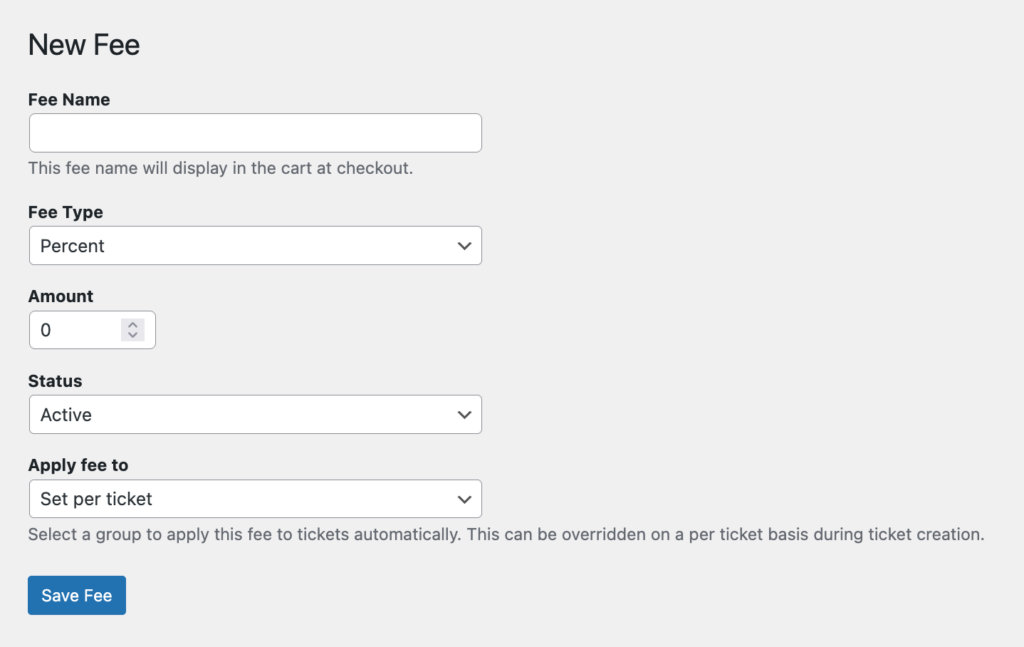Click the New Fee heading

(x=84, y=45)
